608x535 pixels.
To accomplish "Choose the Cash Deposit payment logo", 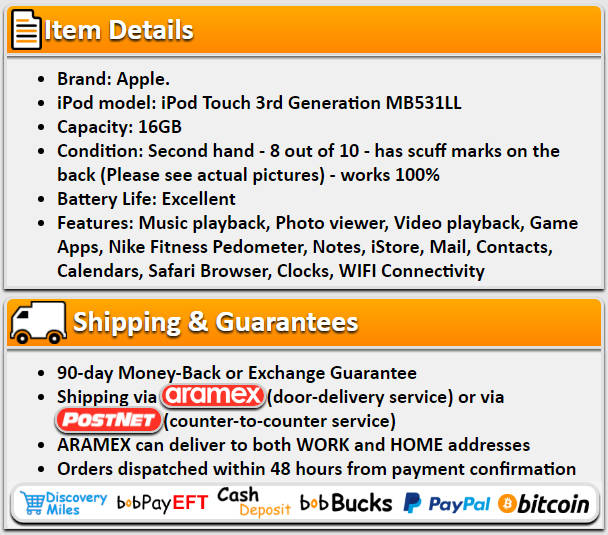I will pyautogui.click(x=254, y=502).
